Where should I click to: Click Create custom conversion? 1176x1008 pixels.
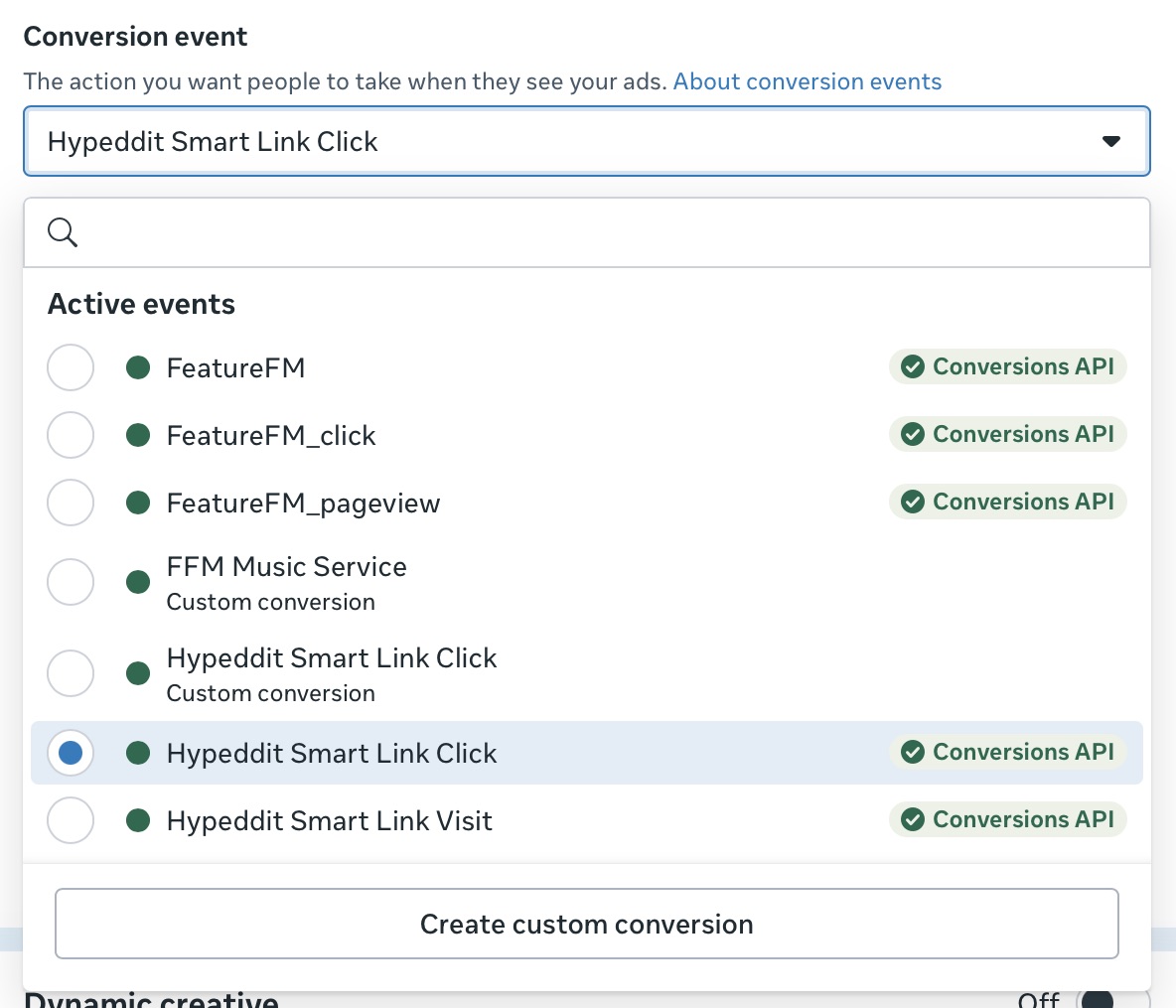click(586, 924)
